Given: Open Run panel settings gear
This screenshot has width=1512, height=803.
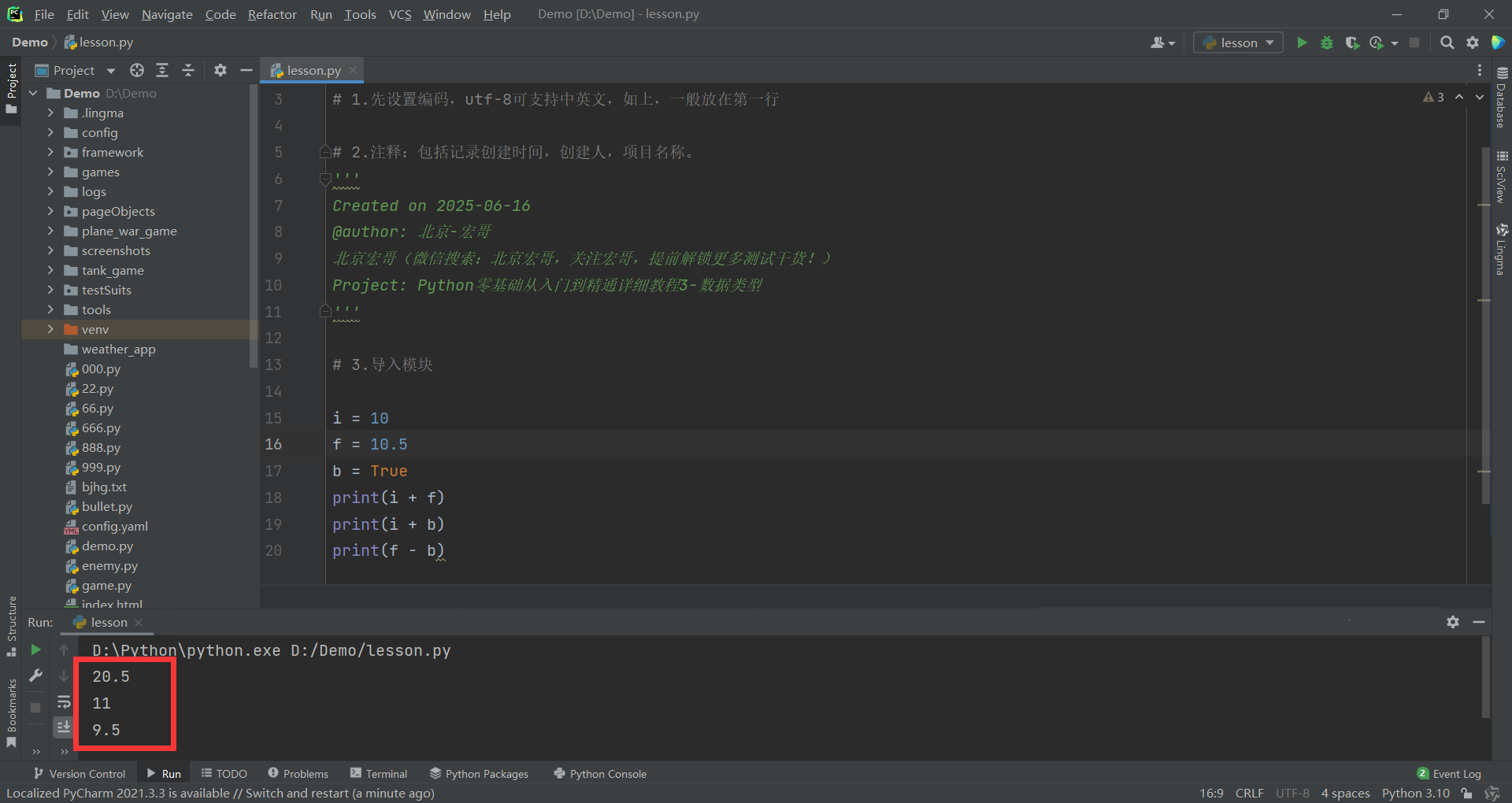Looking at the screenshot, I should coord(1453,622).
